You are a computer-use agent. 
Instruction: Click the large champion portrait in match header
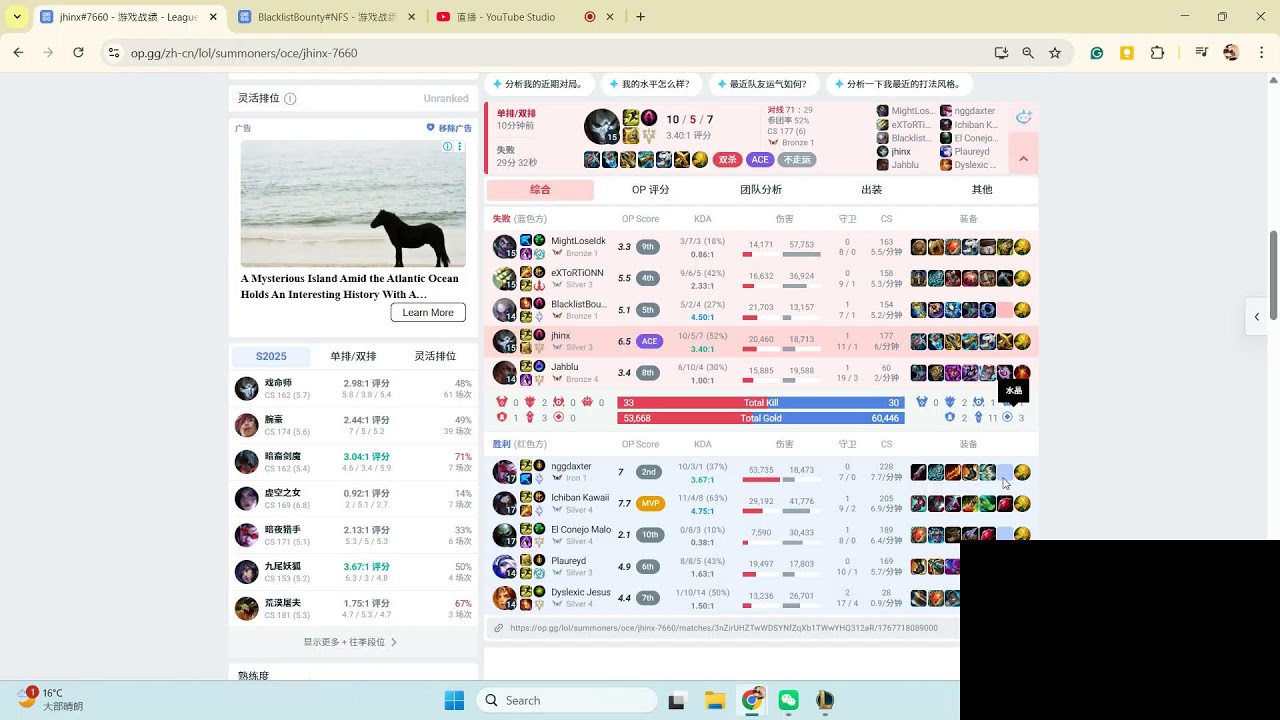pos(602,127)
